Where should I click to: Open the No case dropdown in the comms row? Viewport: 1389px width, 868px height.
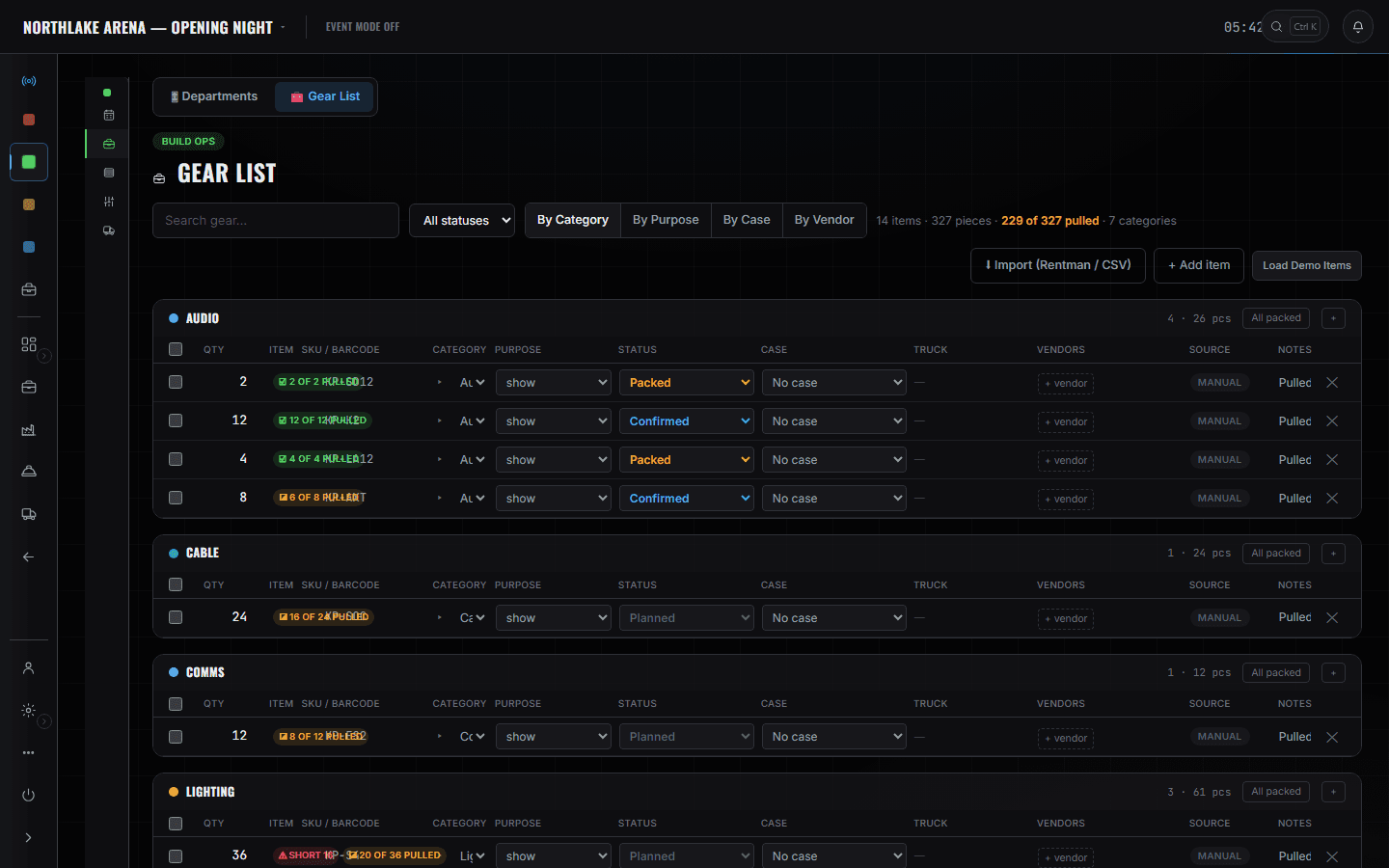coord(834,737)
